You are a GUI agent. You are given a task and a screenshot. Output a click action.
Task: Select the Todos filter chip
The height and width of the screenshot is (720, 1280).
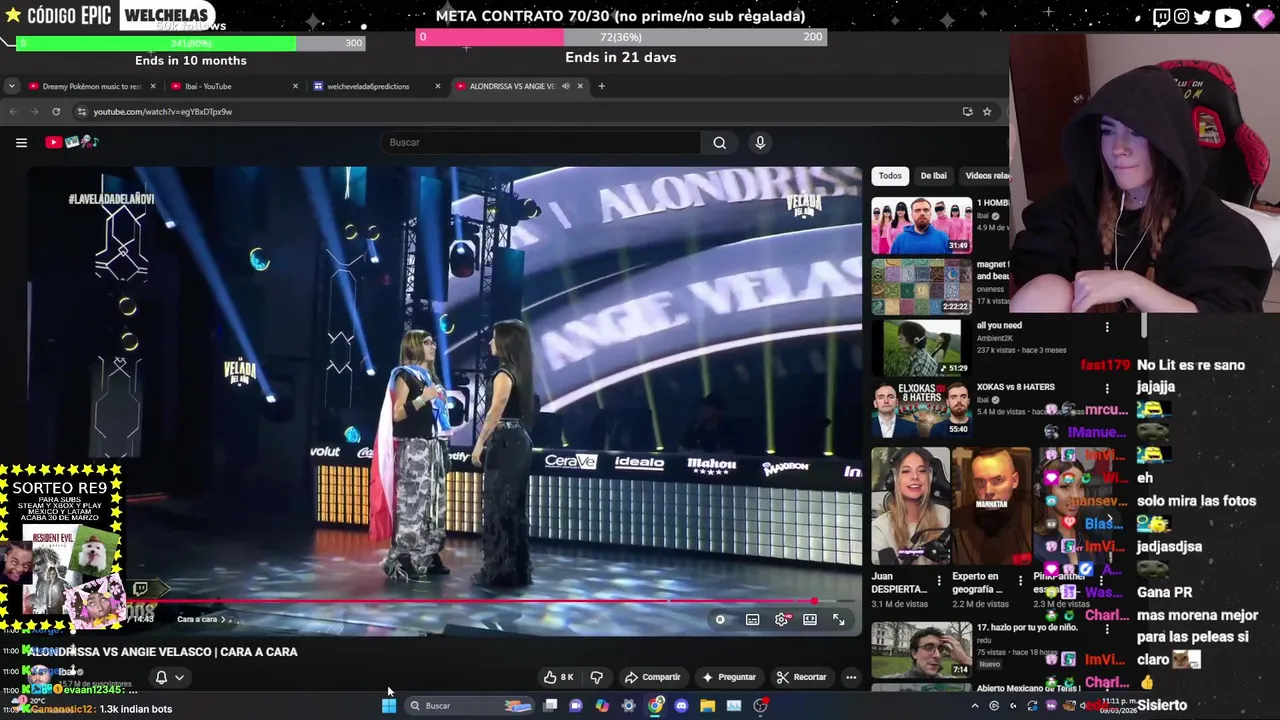pyautogui.click(x=890, y=176)
